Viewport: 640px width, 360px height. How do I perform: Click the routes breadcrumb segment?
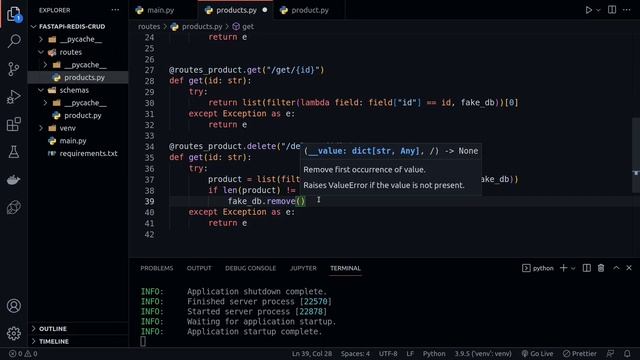pyautogui.click(x=149, y=27)
